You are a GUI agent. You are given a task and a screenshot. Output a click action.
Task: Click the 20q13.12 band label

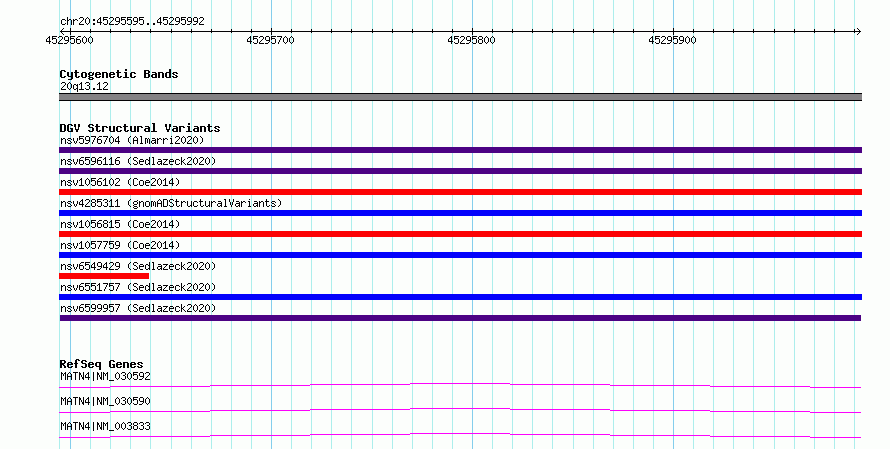coord(84,86)
